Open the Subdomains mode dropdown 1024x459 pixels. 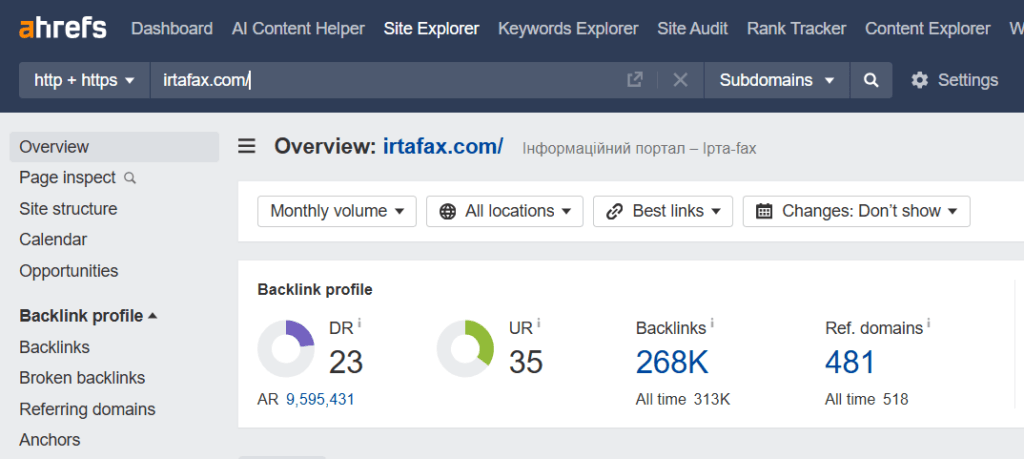(x=776, y=80)
